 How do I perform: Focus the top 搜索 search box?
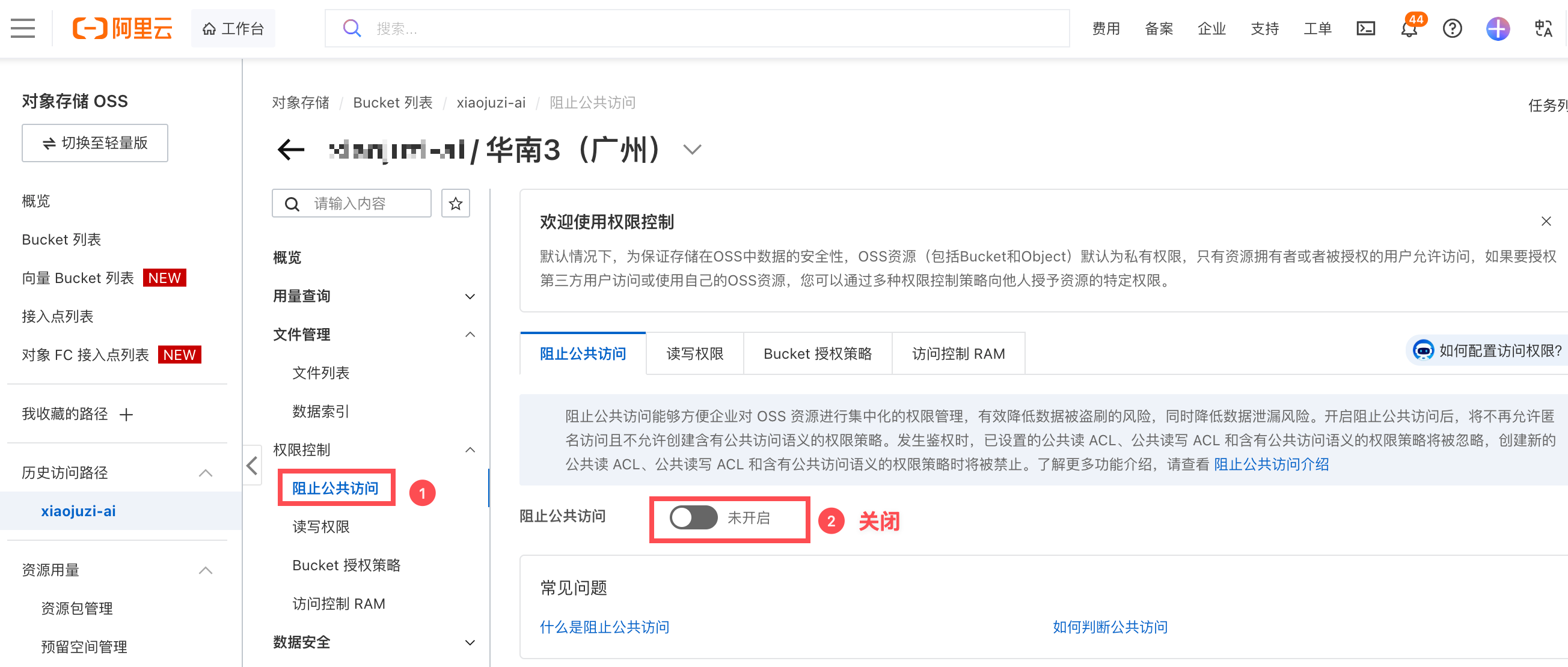pos(697,28)
